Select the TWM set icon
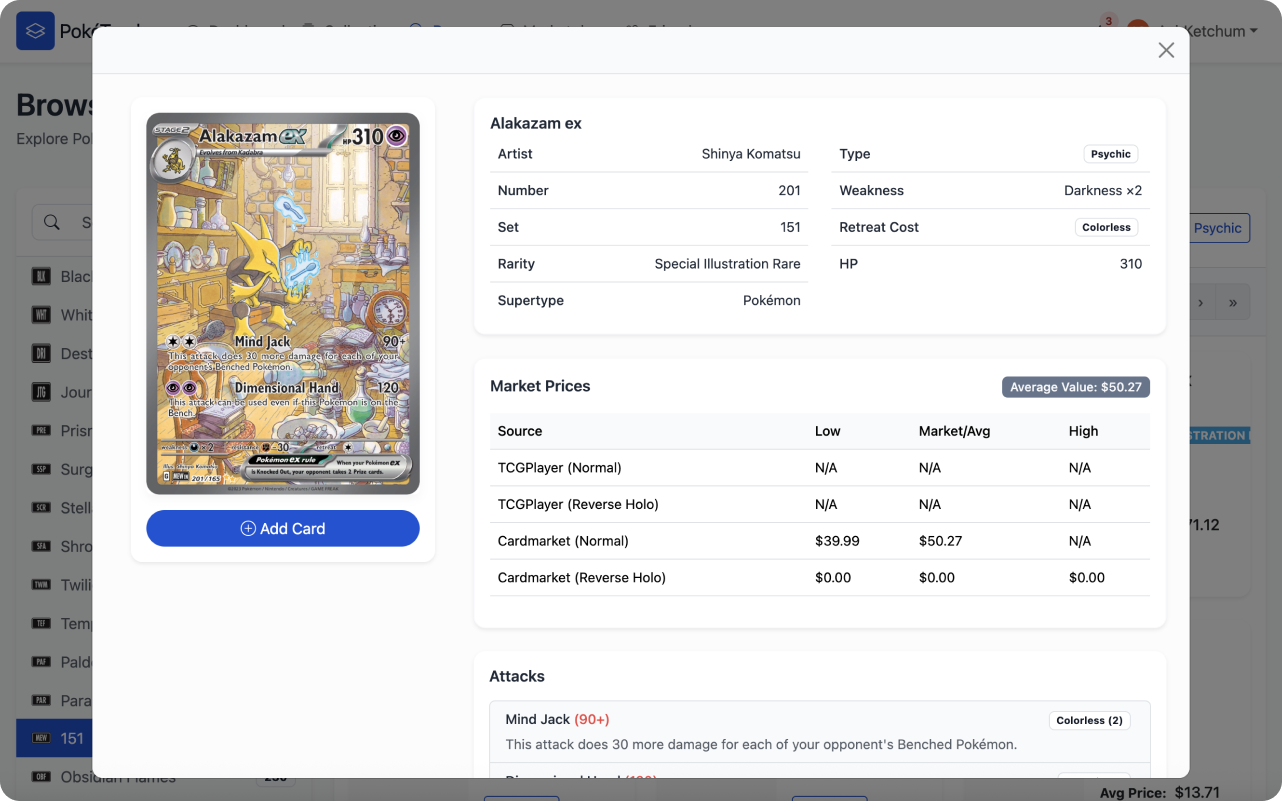Image resolution: width=1282 pixels, height=801 pixels. [x=42, y=585]
